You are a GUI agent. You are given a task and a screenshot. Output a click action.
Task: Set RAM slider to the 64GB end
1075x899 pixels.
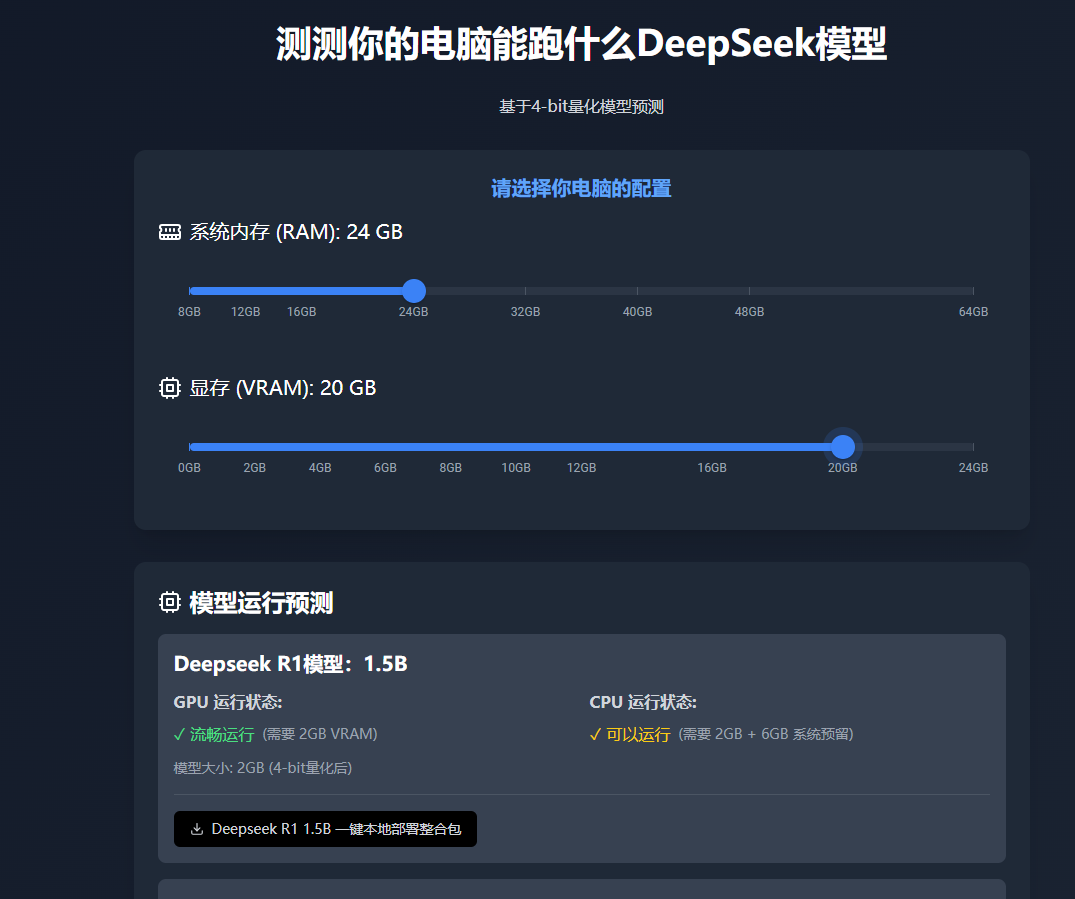point(973,291)
